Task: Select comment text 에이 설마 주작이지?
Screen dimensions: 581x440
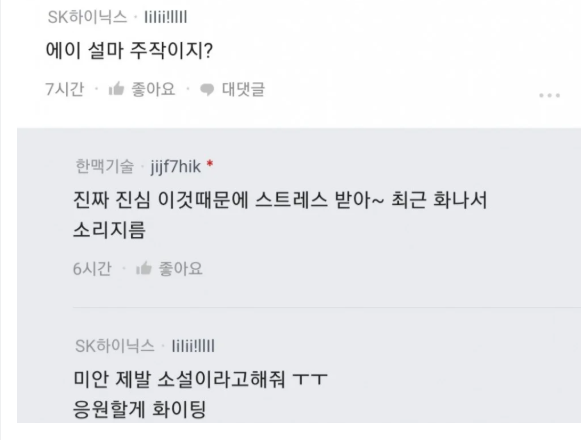Action: (x=129, y=50)
